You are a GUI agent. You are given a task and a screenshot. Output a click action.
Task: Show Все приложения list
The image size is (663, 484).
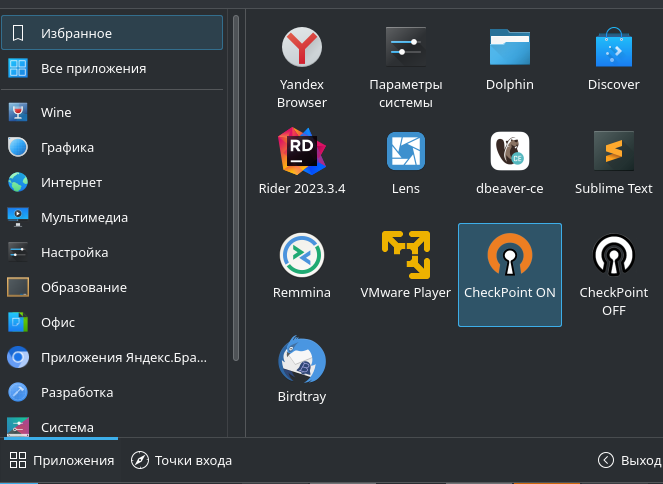coord(112,68)
